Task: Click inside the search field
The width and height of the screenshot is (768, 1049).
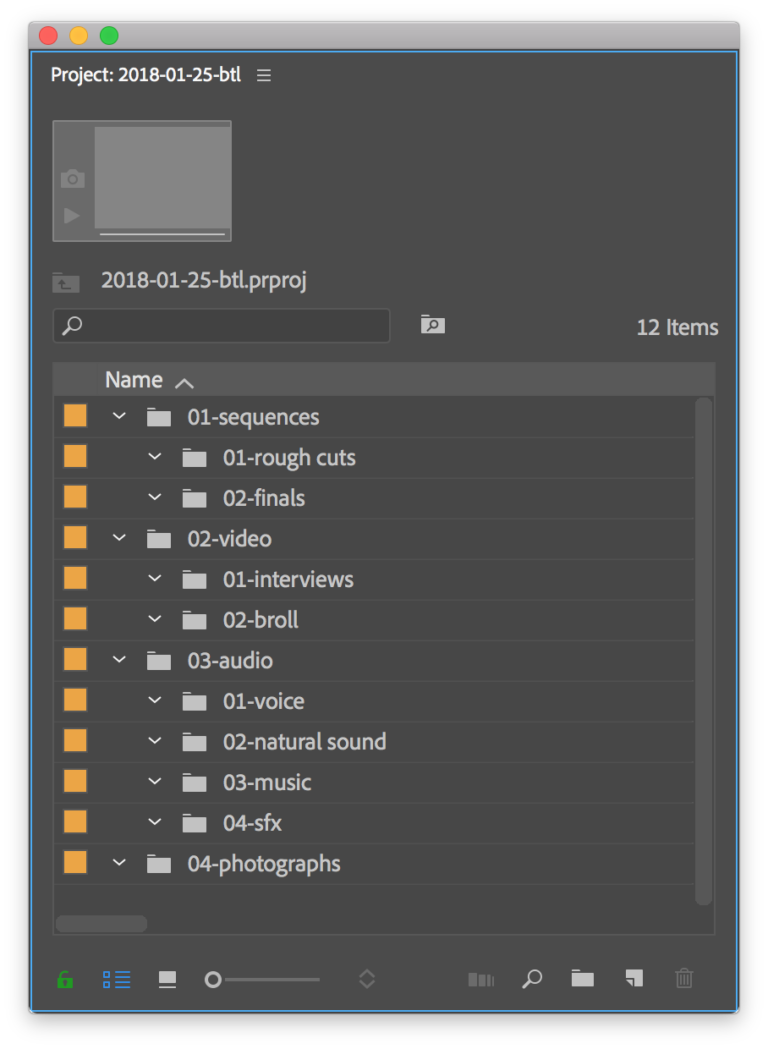Action: click(x=220, y=324)
